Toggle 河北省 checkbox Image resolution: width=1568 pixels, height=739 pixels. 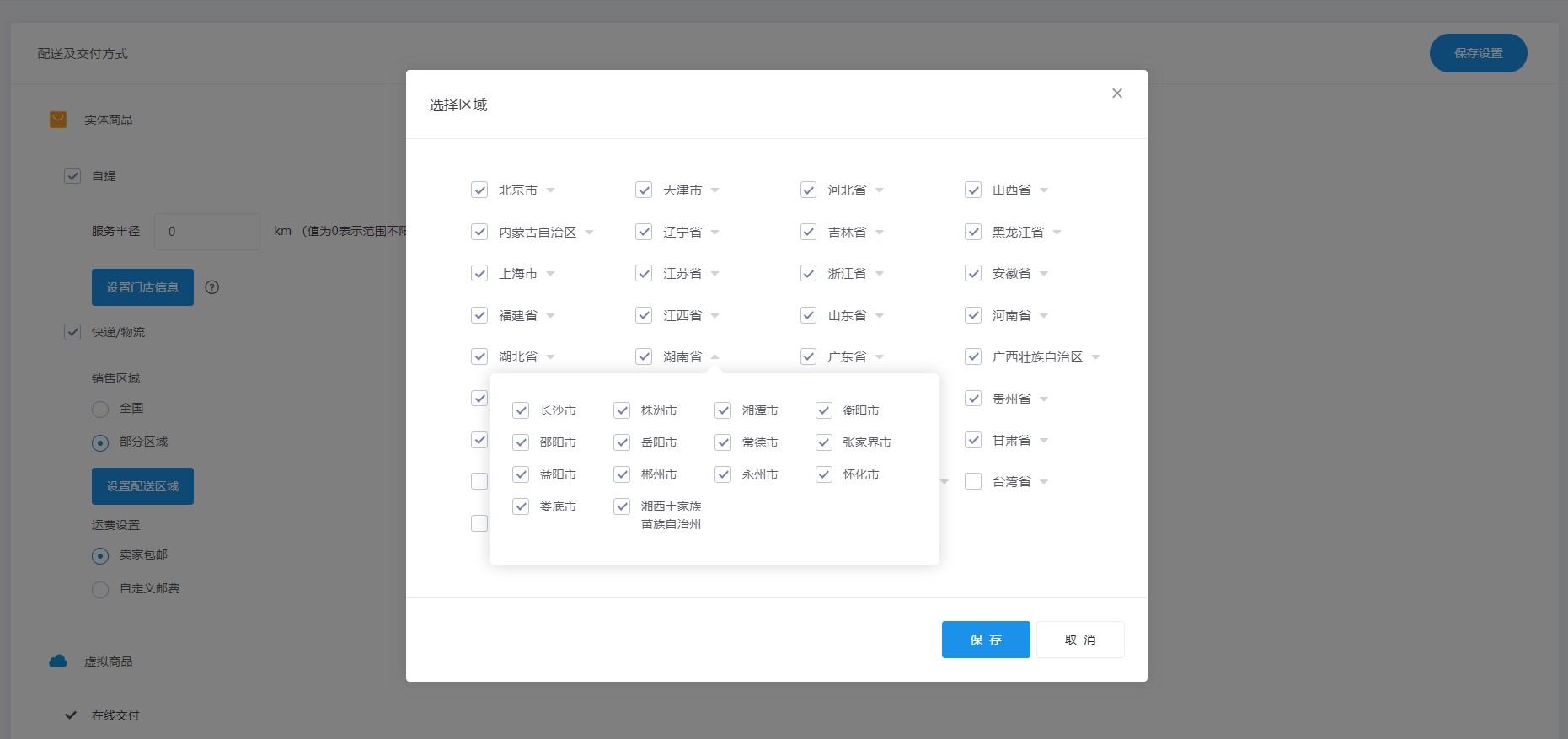point(809,190)
